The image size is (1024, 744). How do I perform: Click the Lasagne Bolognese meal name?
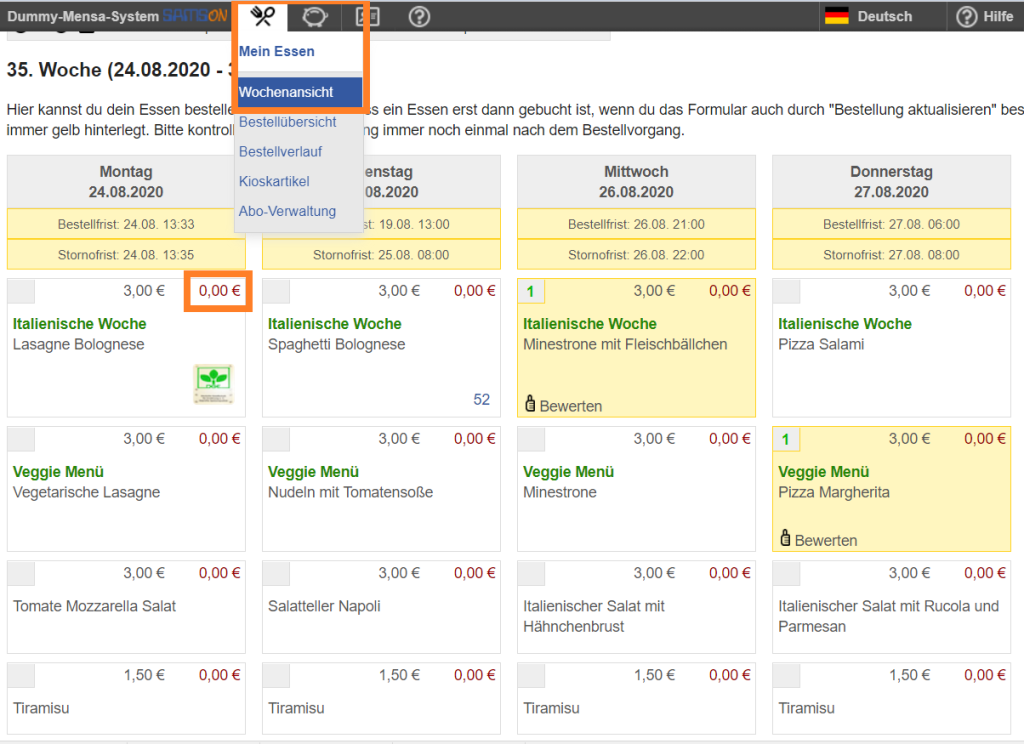tap(78, 344)
